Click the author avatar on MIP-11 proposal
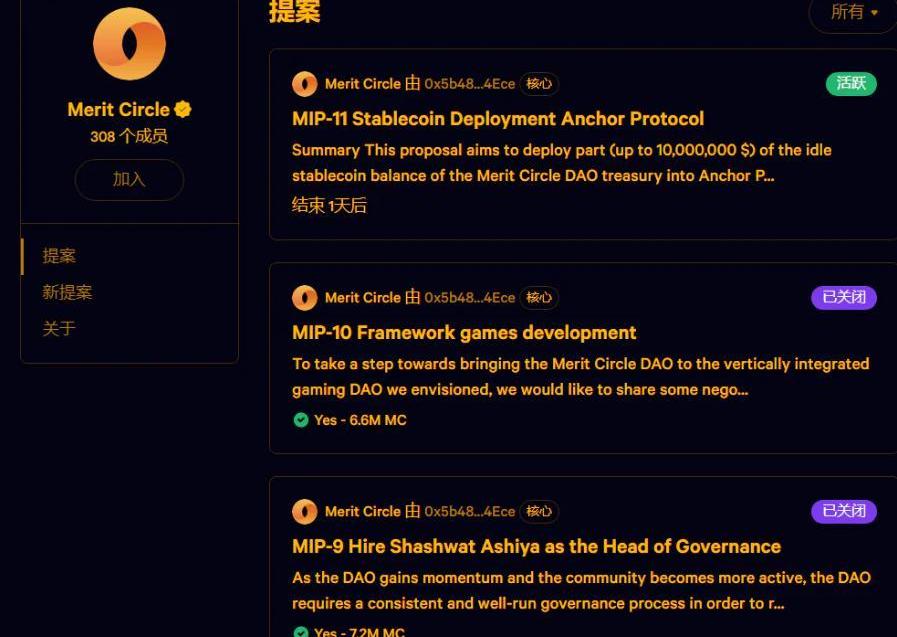Image resolution: width=897 pixels, height=637 pixels. 305,84
